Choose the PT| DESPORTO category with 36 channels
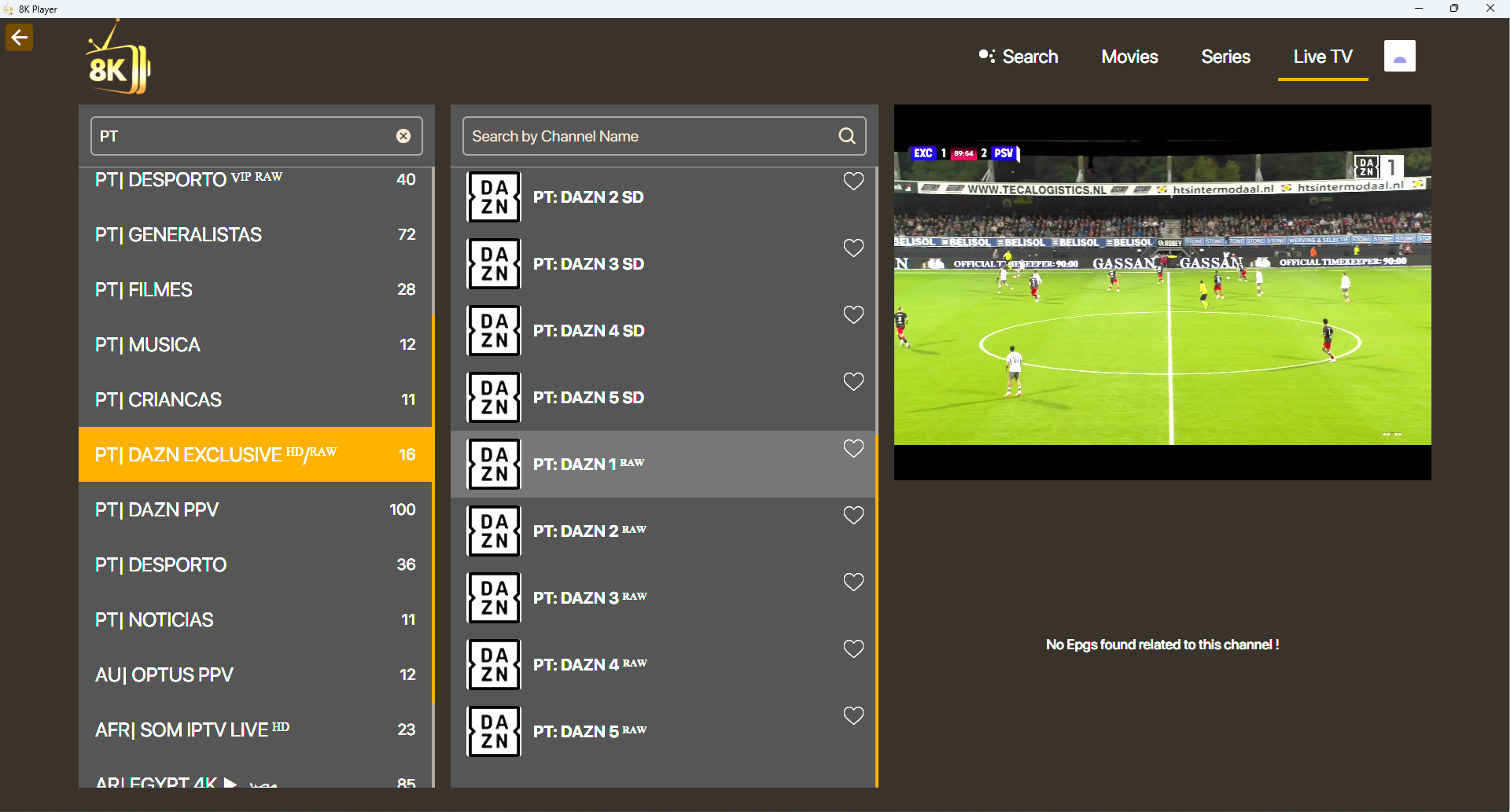 (256, 564)
